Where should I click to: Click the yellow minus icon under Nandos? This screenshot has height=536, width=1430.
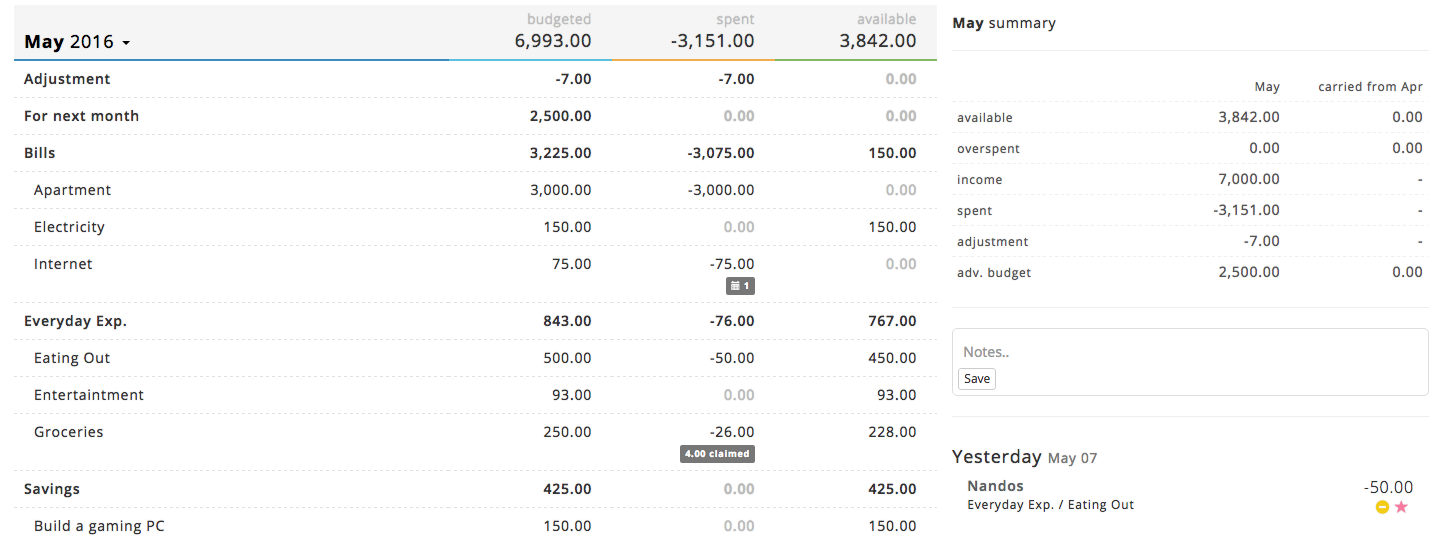click(1382, 507)
